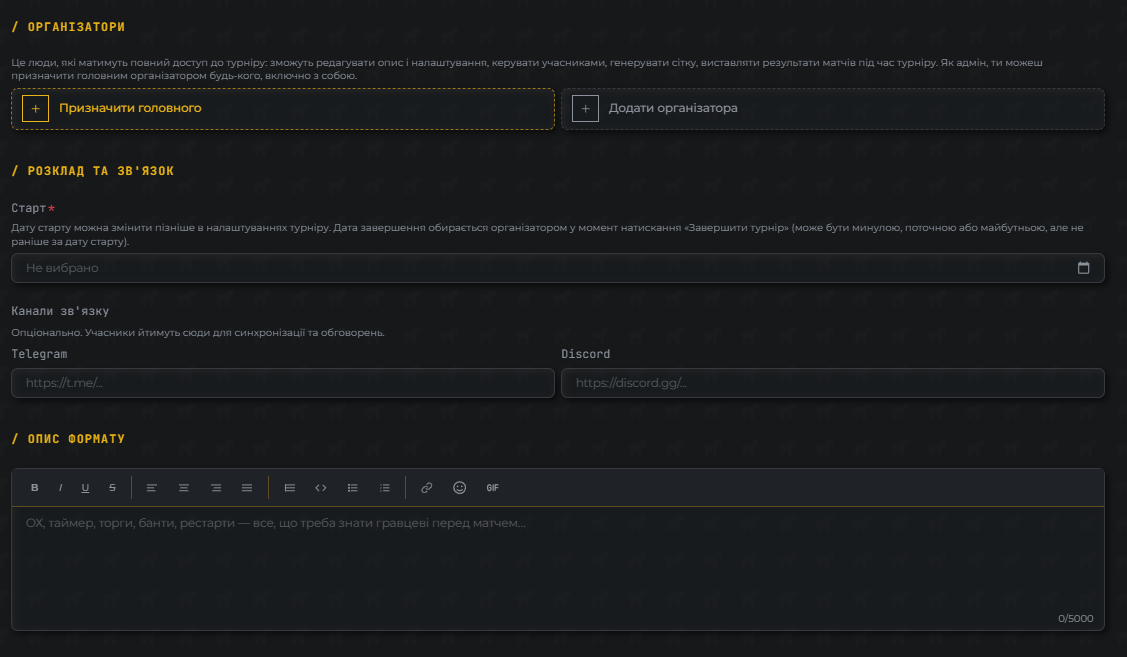Click the Призначити головного label
Image resolution: width=1127 pixels, height=657 pixels.
(130, 108)
